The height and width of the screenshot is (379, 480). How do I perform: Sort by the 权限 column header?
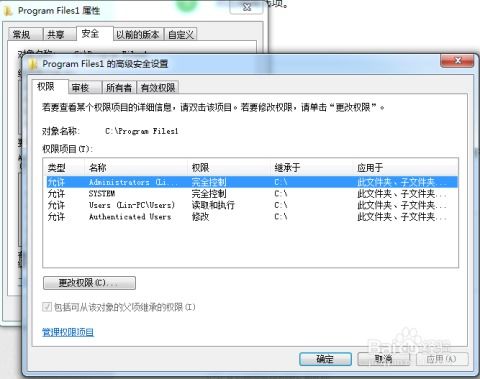point(229,167)
